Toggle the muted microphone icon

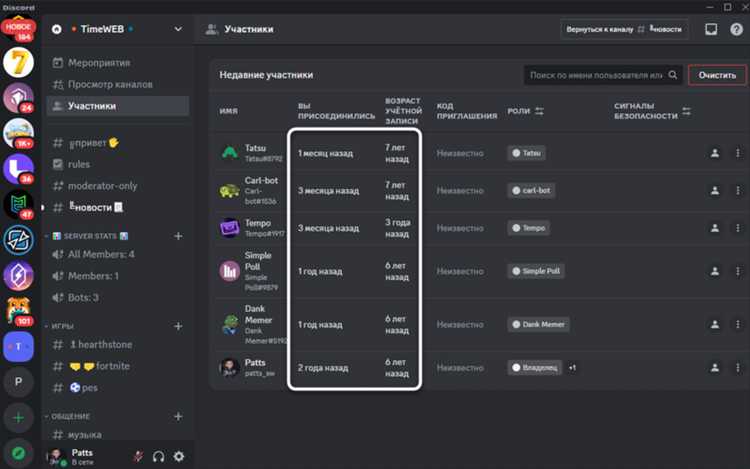[138, 457]
